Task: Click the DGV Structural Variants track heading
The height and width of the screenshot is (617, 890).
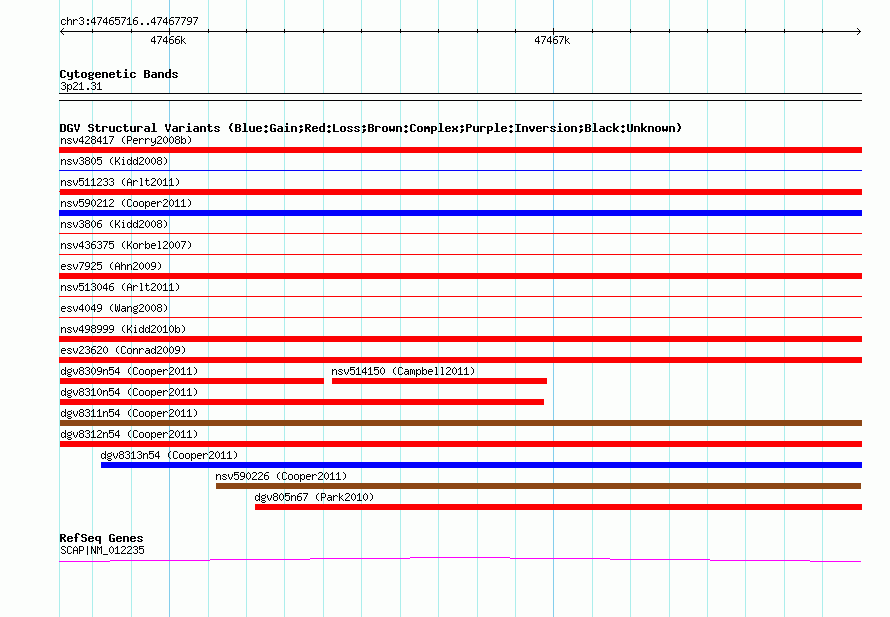Action: pyautogui.click(x=371, y=128)
